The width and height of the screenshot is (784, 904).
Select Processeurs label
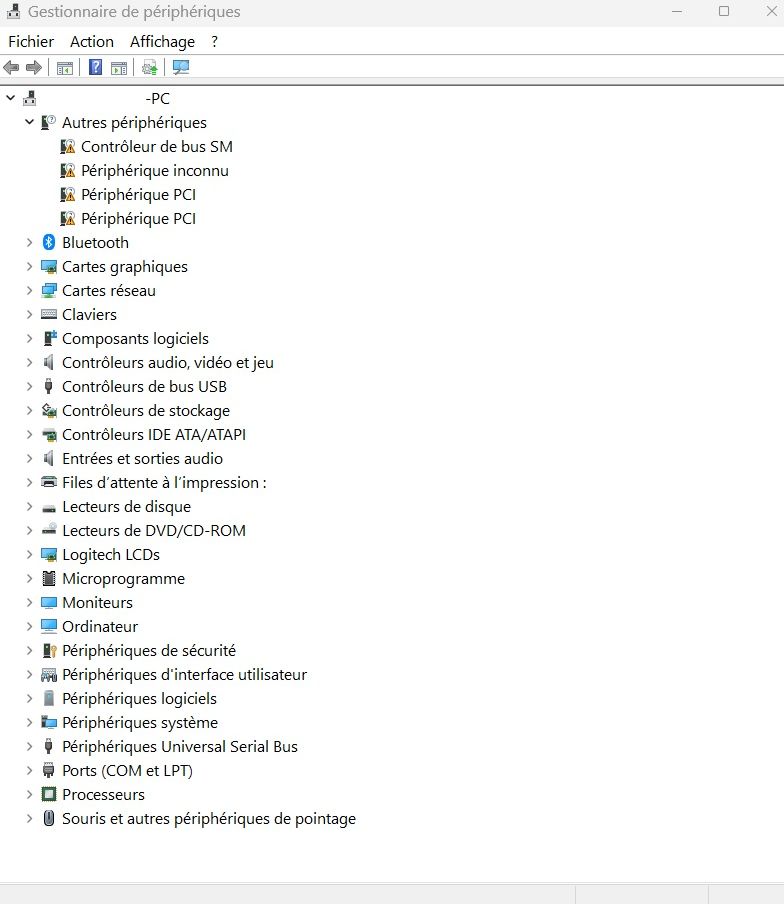point(104,794)
